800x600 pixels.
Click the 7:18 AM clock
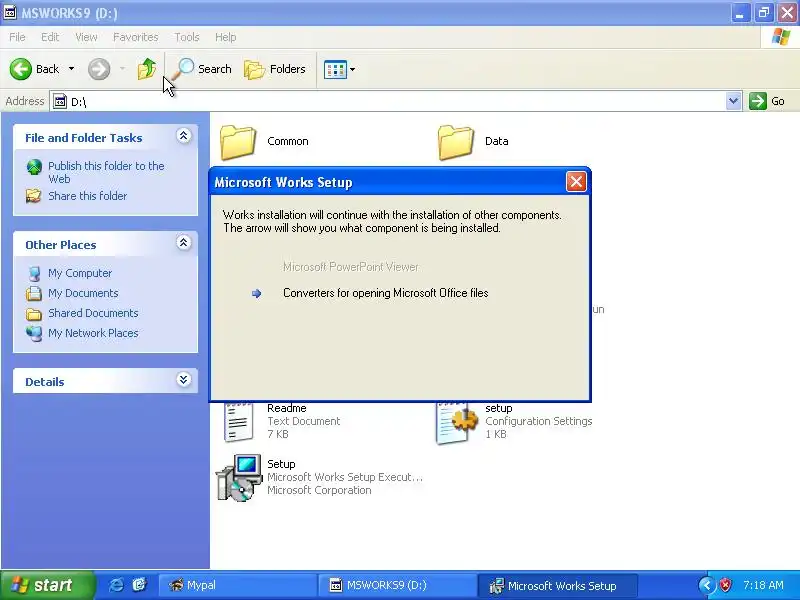point(763,585)
